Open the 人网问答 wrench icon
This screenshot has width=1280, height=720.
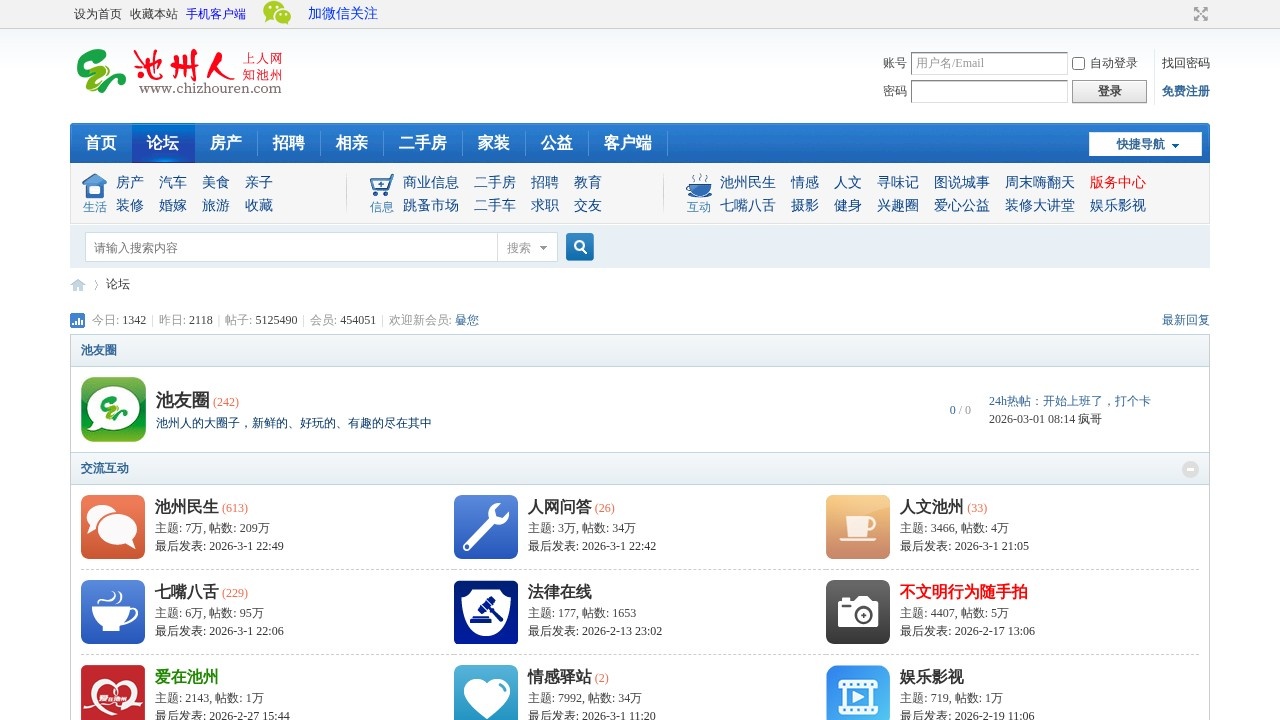[x=486, y=527]
